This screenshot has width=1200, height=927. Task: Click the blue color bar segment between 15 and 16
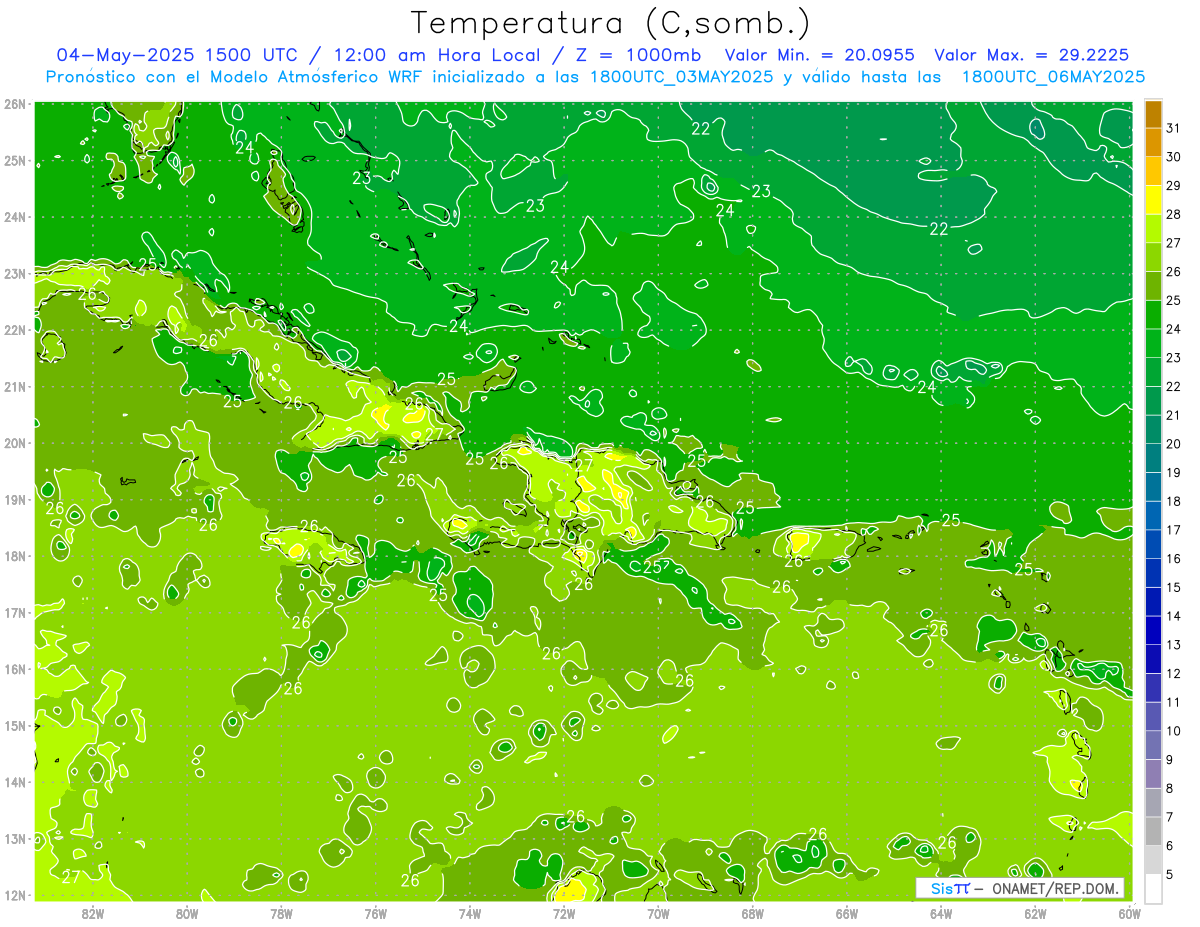coord(1153,573)
